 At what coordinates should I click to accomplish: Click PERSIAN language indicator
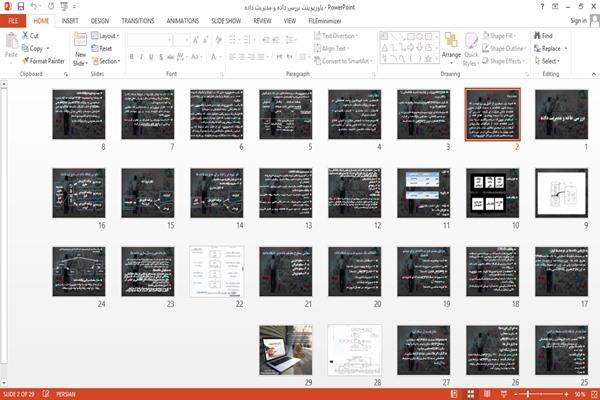(66, 394)
